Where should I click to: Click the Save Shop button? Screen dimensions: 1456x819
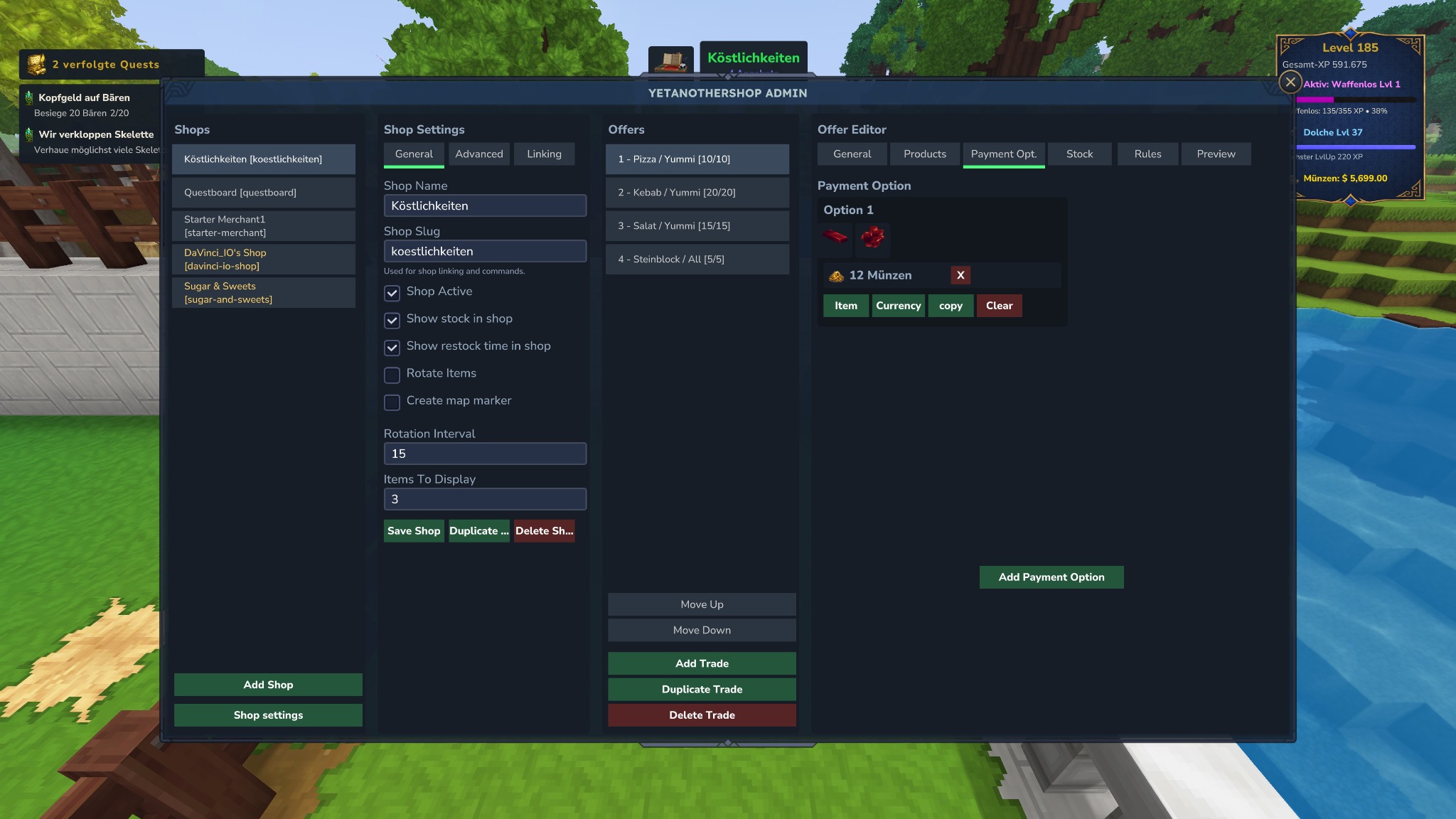[x=414, y=531]
